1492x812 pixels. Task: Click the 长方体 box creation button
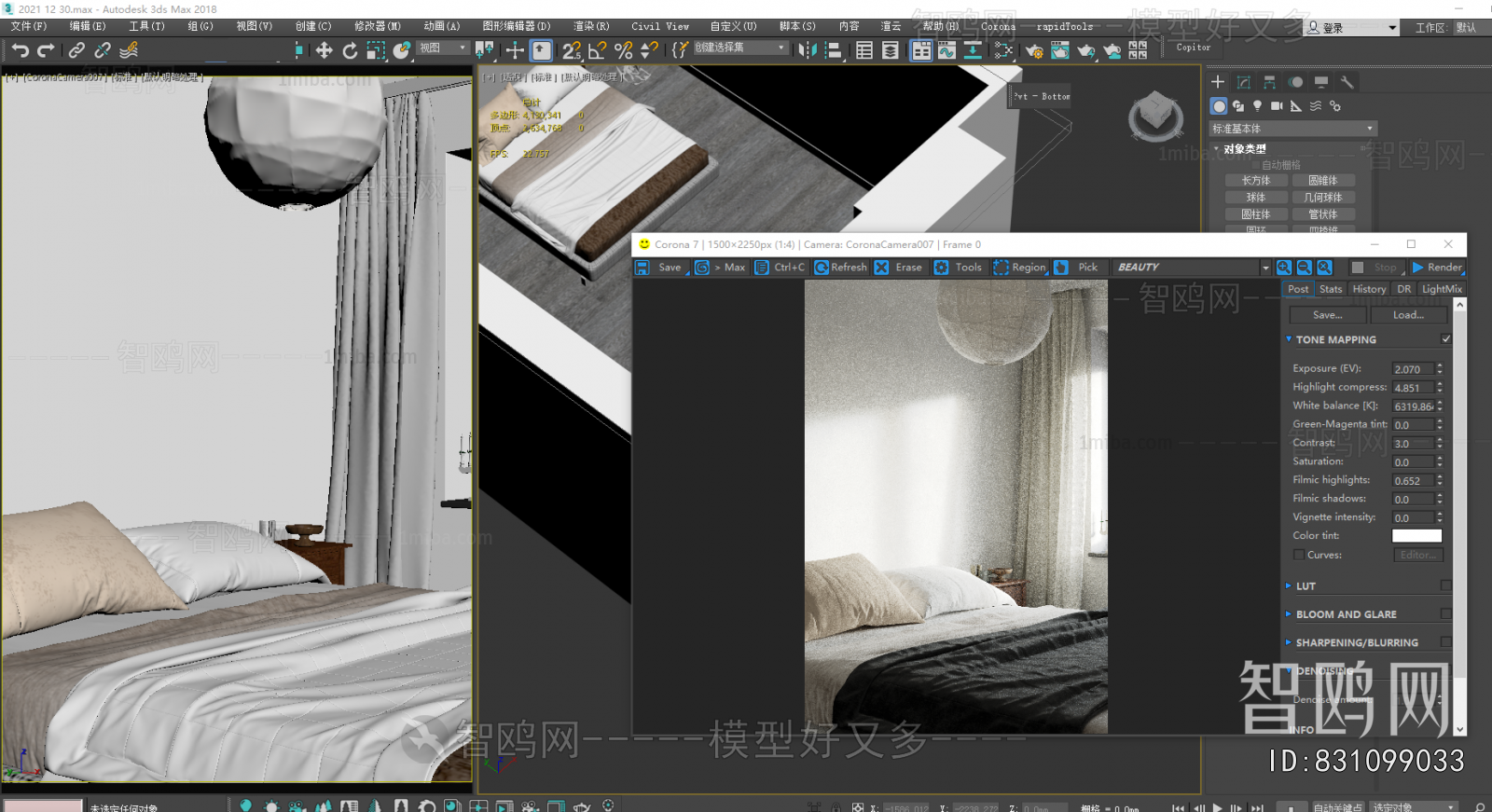[x=1255, y=181]
